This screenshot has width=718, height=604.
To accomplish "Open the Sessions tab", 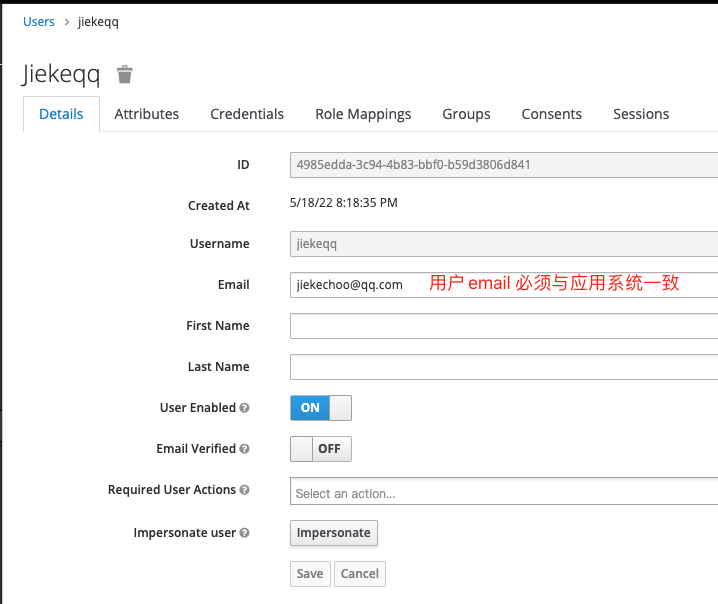I will point(641,114).
